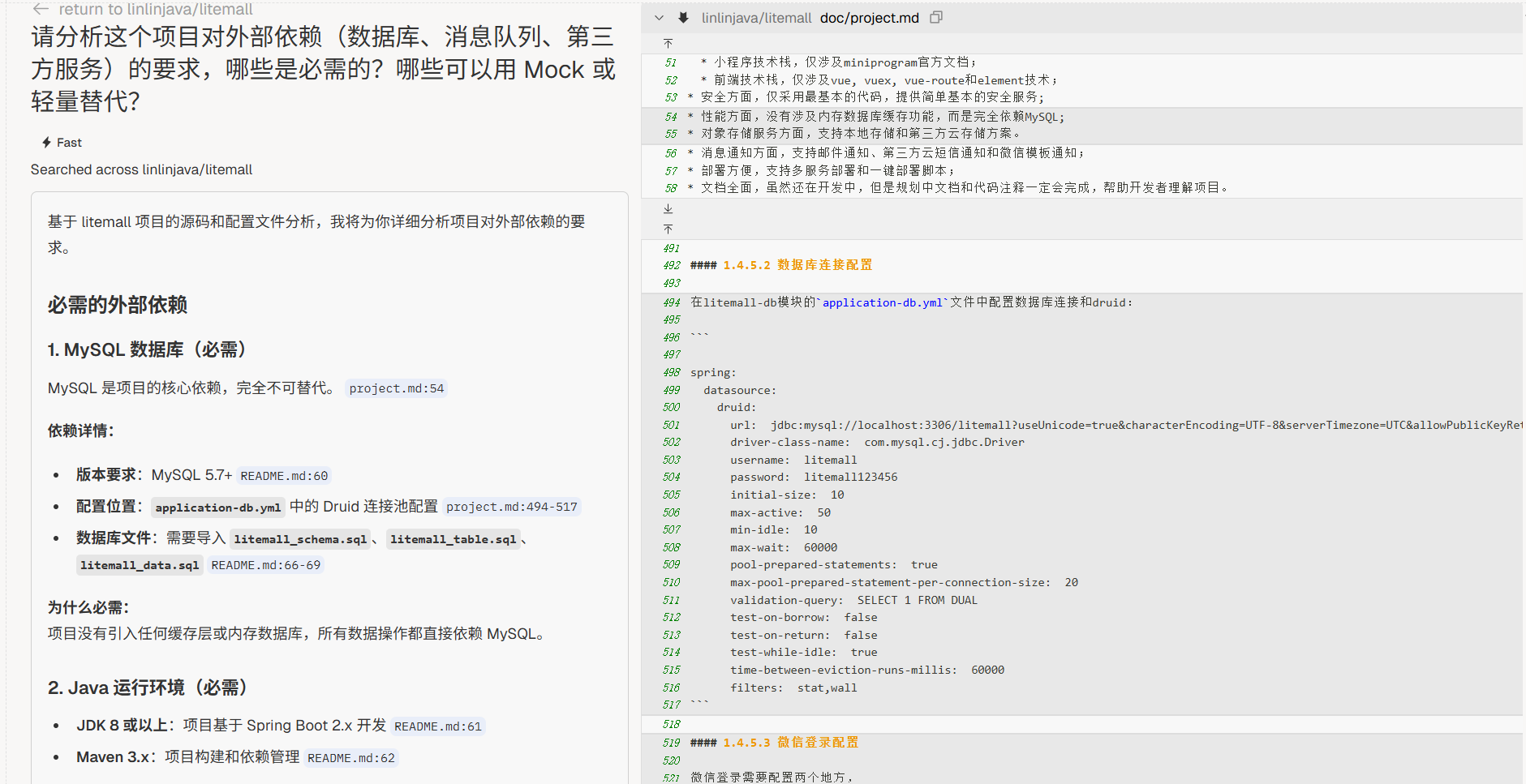Collapse the doc/project.md file panel with the chevron

click(660, 18)
